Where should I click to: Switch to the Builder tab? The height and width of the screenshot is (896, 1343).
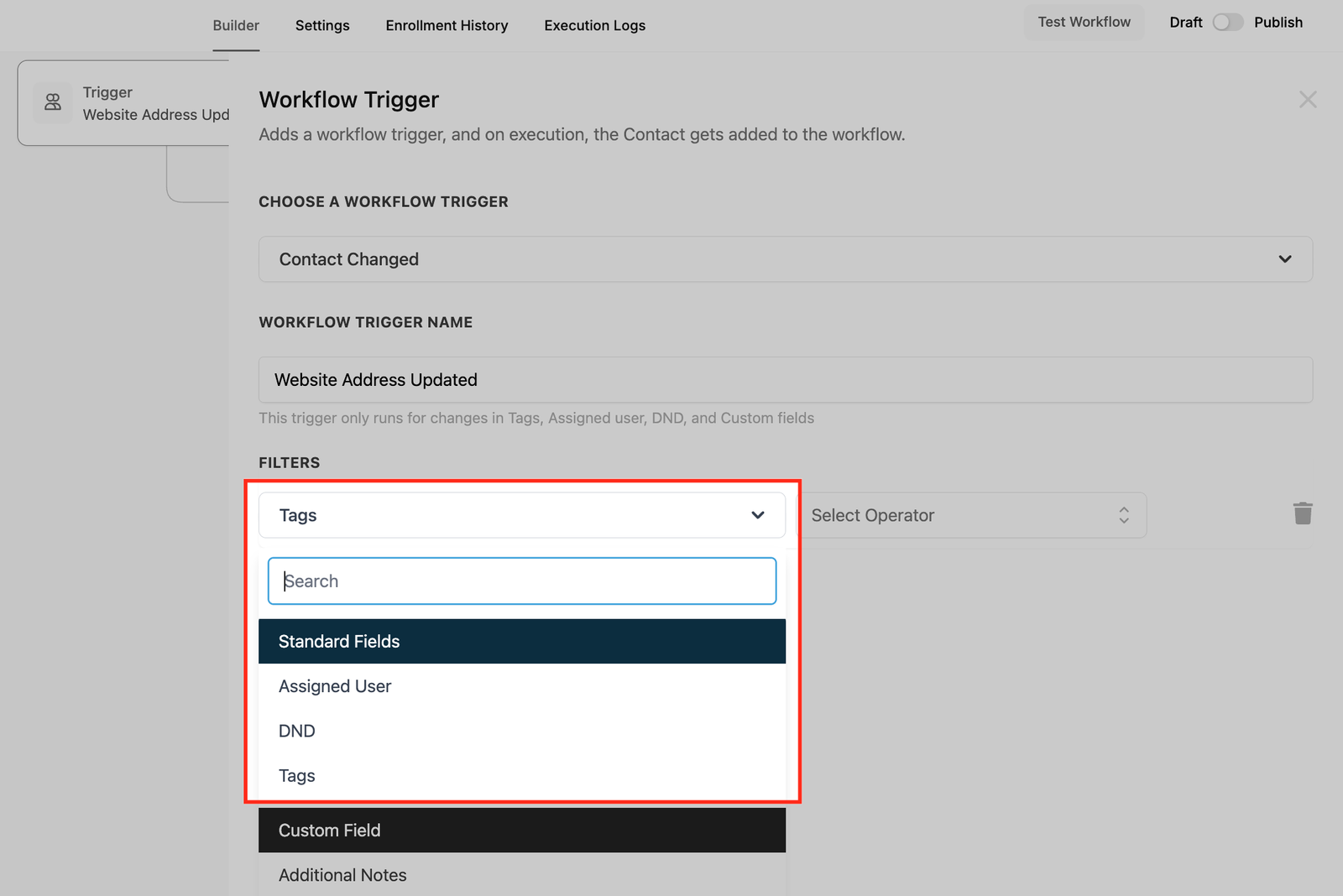[236, 25]
